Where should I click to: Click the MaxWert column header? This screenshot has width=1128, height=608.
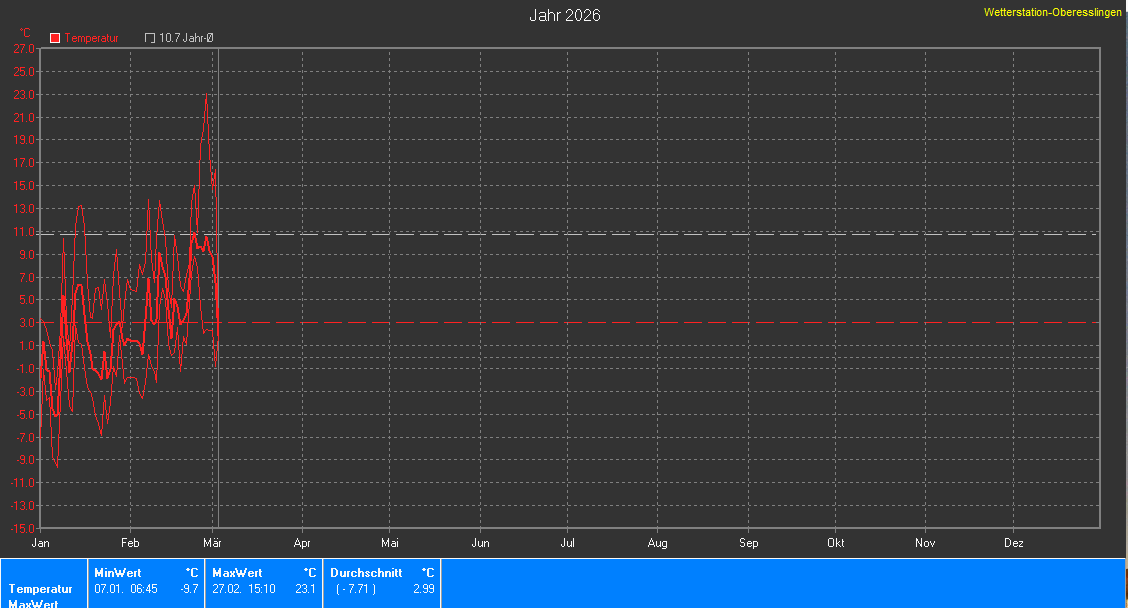point(236,573)
